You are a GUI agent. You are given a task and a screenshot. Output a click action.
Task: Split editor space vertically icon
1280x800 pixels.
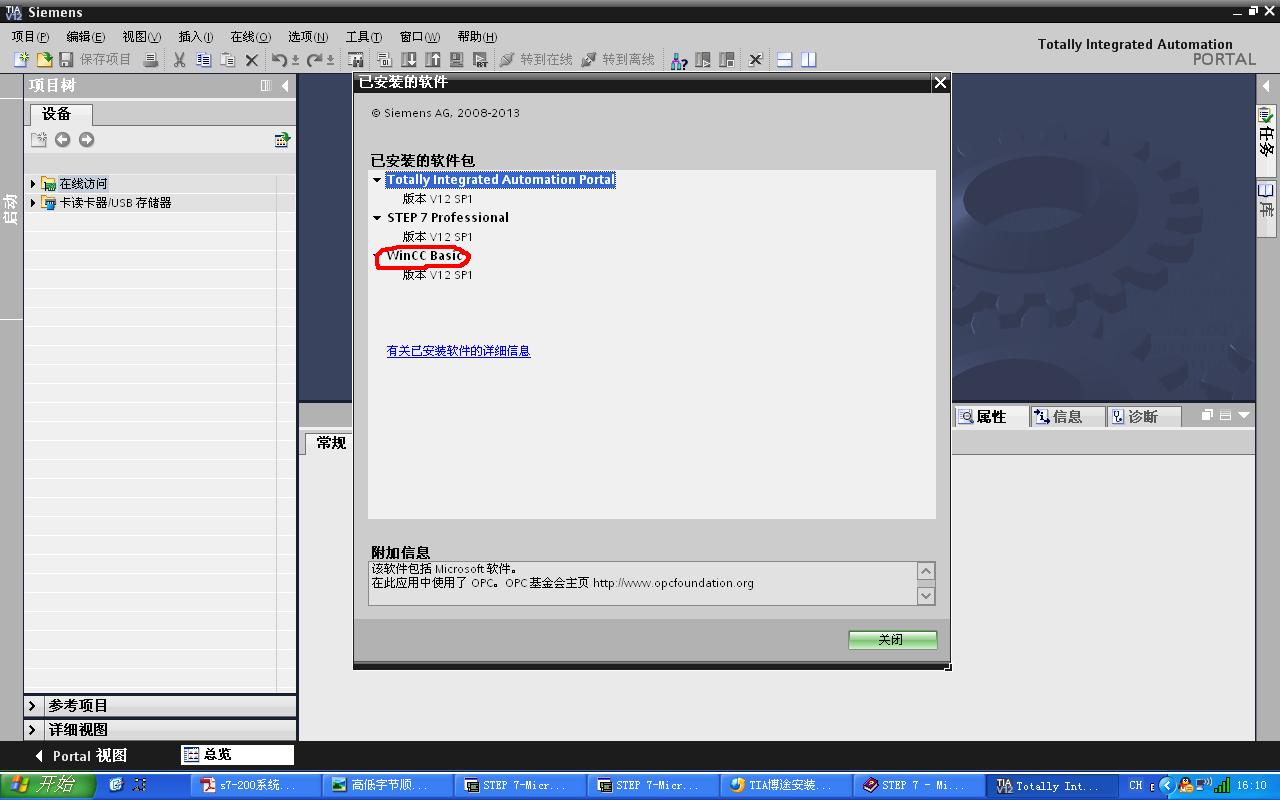point(809,60)
